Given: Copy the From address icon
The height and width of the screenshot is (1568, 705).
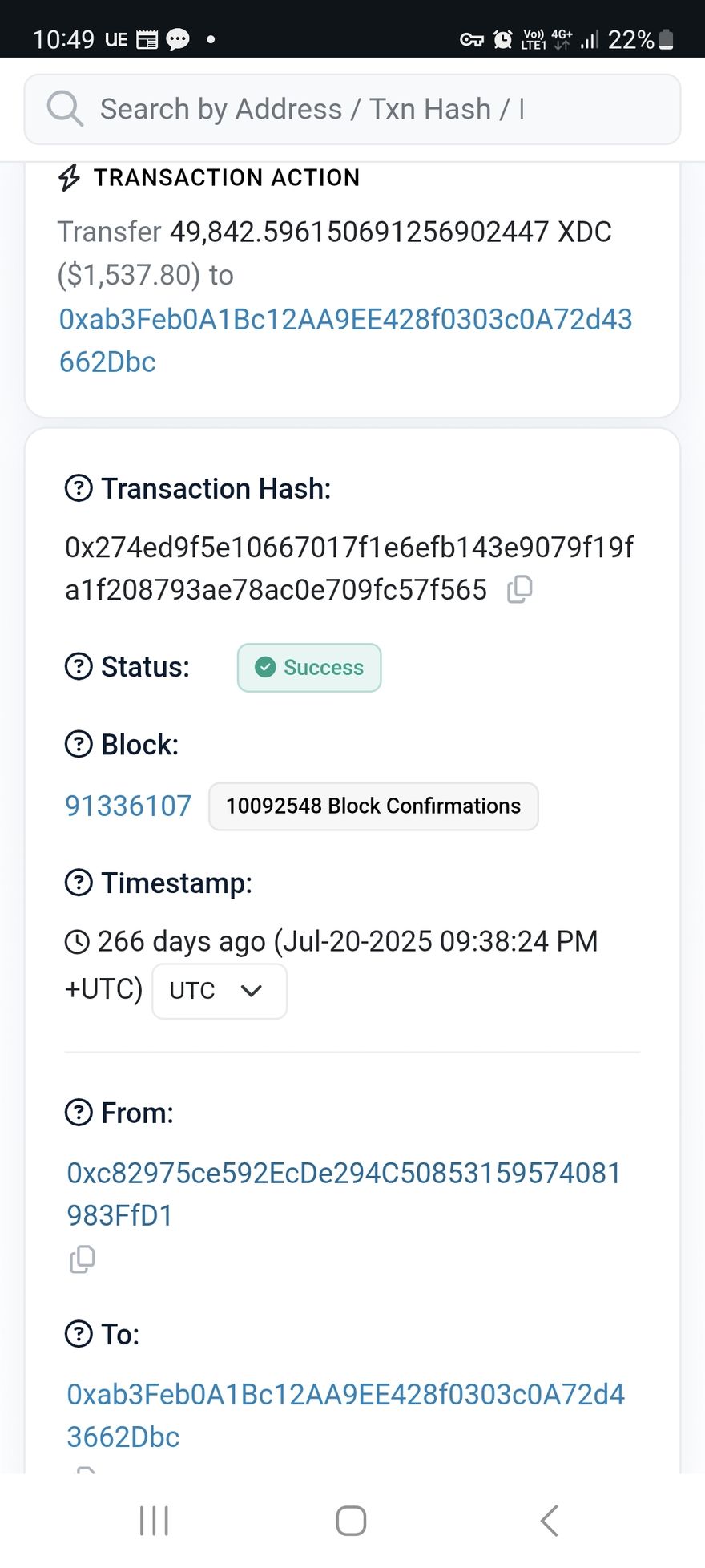Looking at the screenshot, I should click(82, 1259).
